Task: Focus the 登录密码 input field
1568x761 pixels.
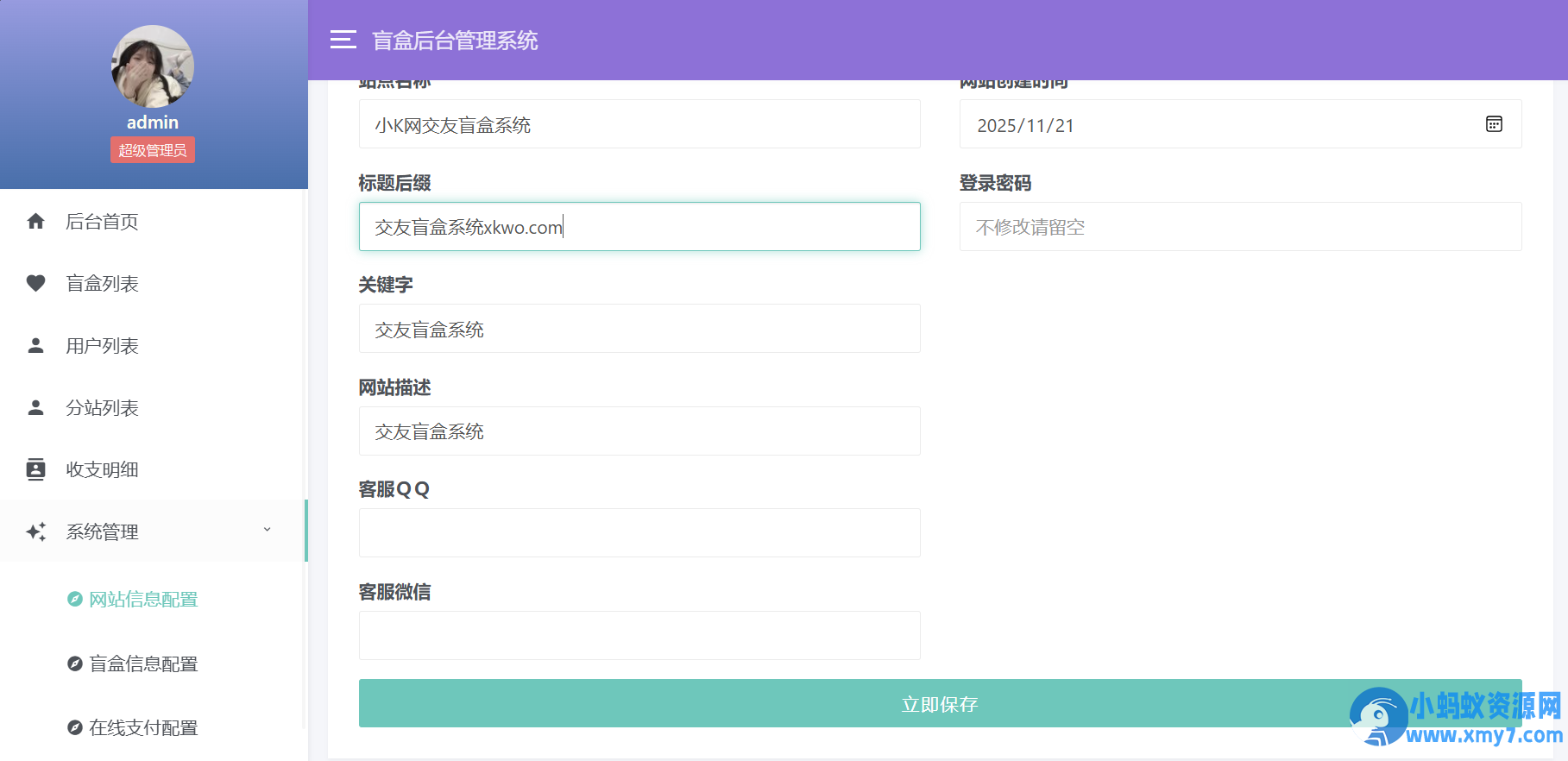Action: pyautogui.click(x=1240, y=227)
